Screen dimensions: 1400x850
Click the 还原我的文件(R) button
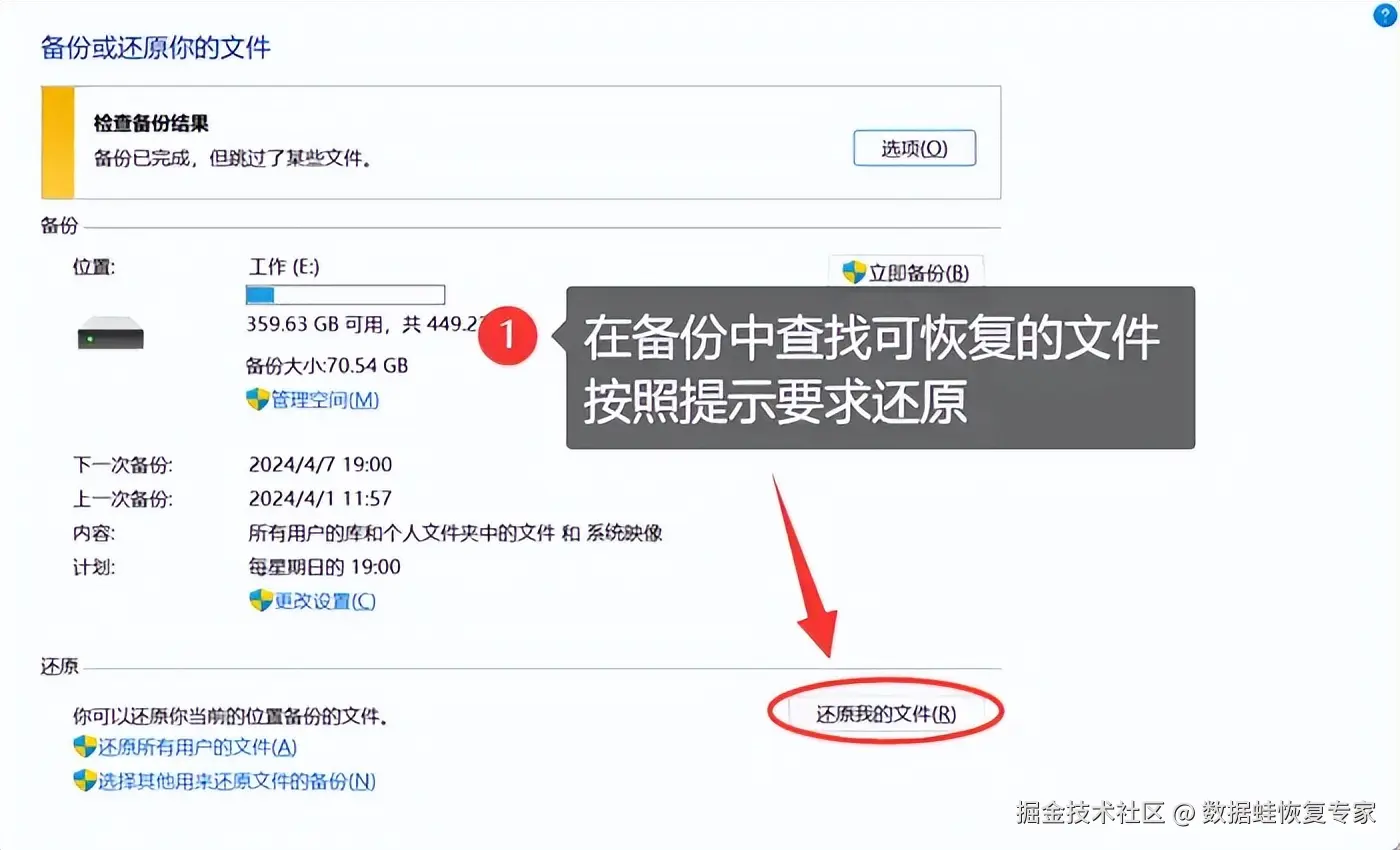(886, 714)
